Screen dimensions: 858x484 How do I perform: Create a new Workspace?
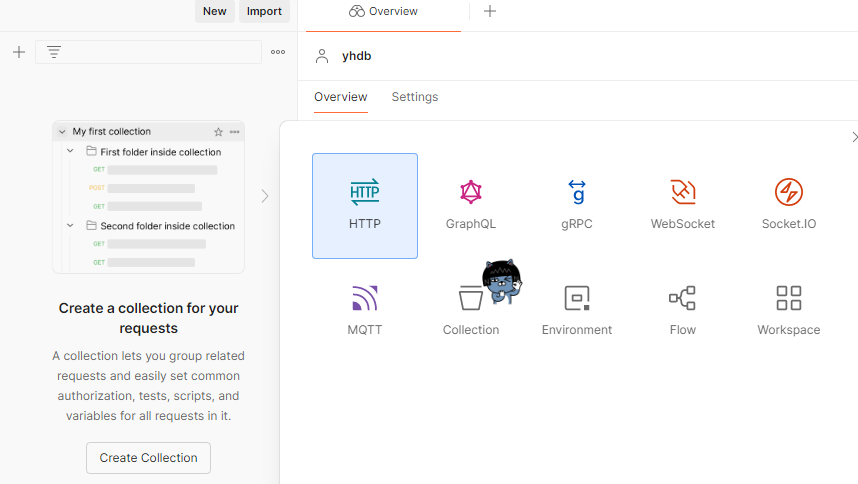click(789, 311)
